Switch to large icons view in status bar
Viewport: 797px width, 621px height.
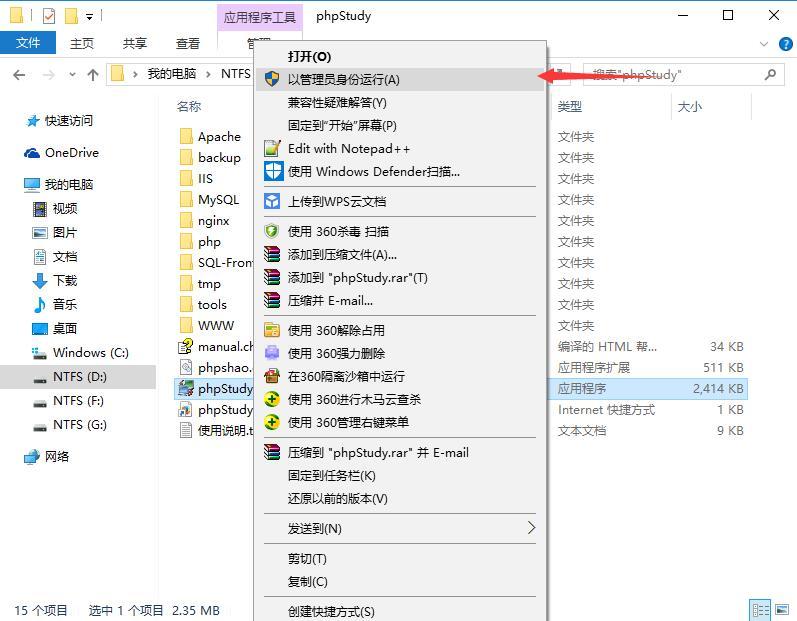[782, 610]
